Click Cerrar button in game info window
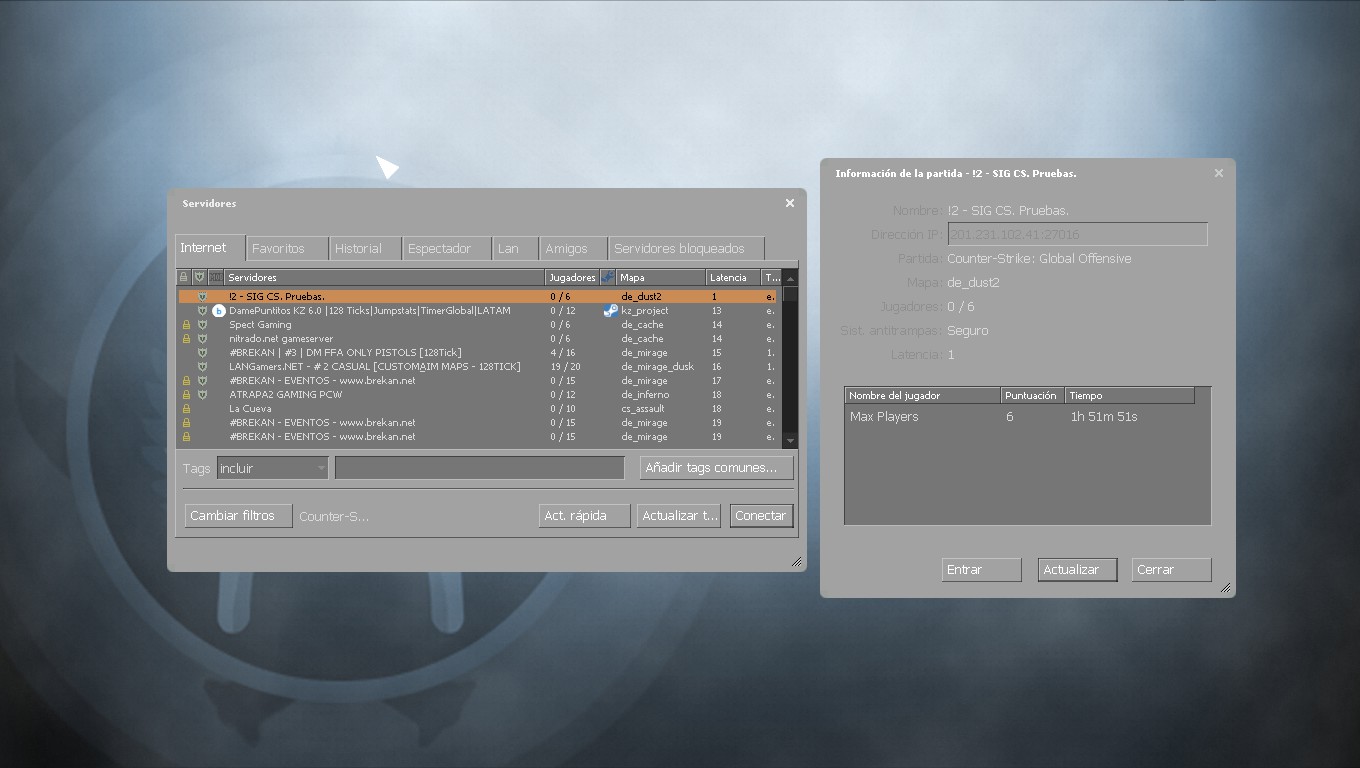 (x=1171, y=570)
